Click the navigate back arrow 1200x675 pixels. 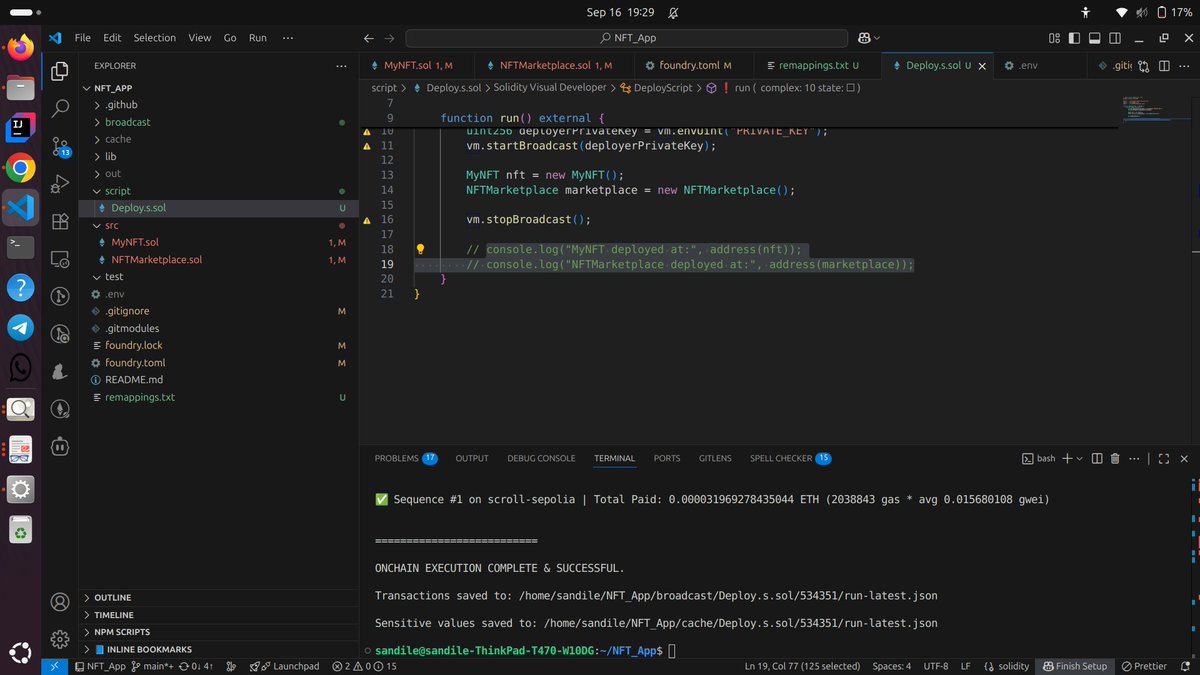pos(369,38)
